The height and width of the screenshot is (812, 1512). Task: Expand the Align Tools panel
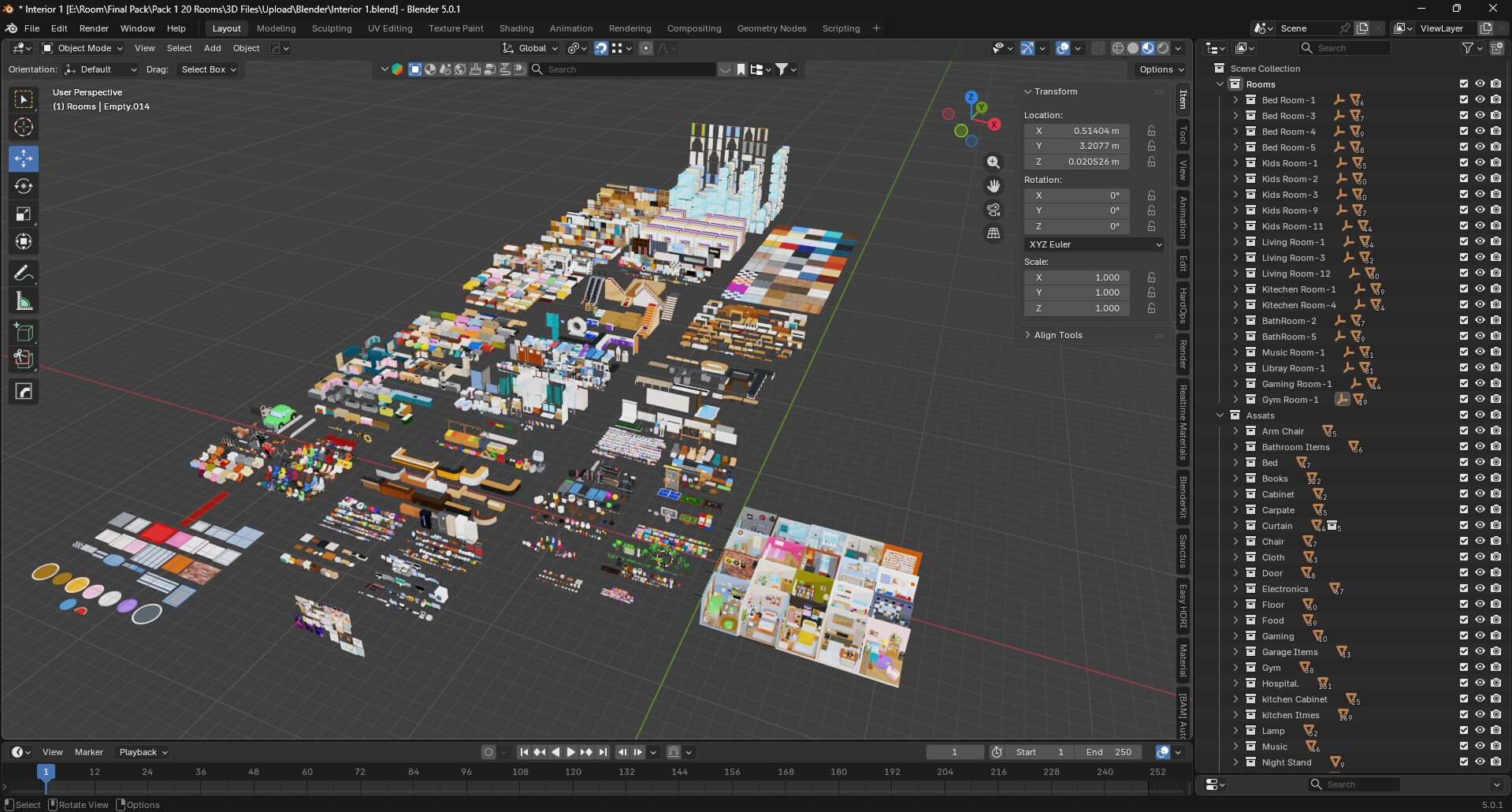click(x=1057, y=335)
